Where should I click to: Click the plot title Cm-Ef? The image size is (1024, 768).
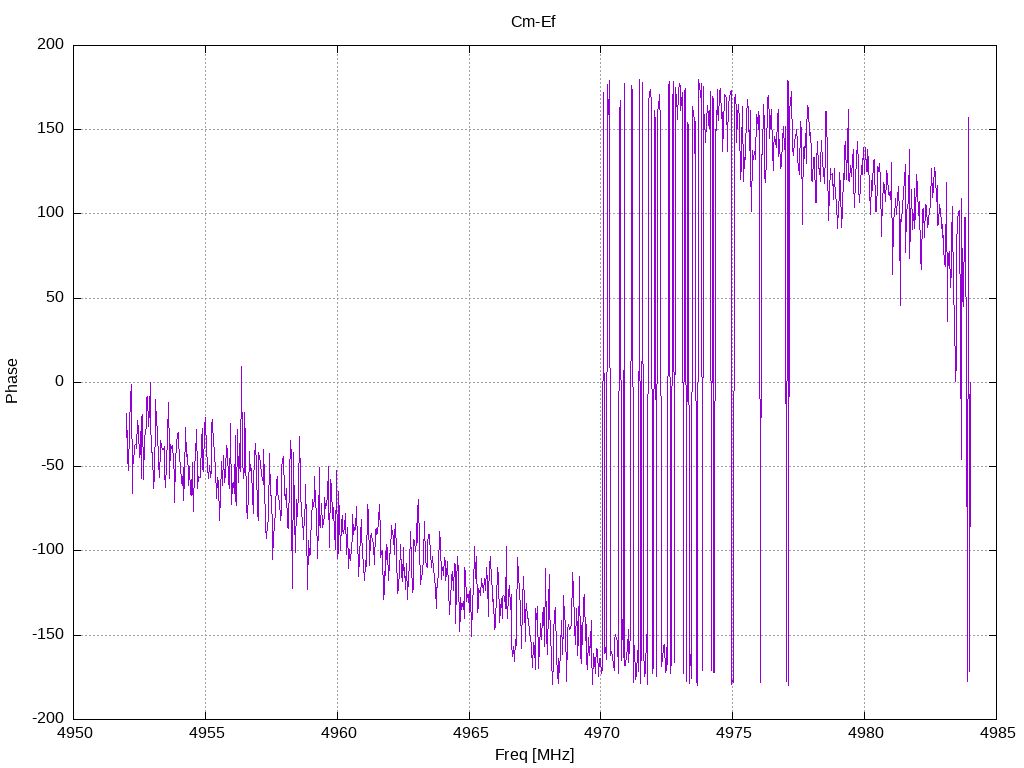coord(533,22)
